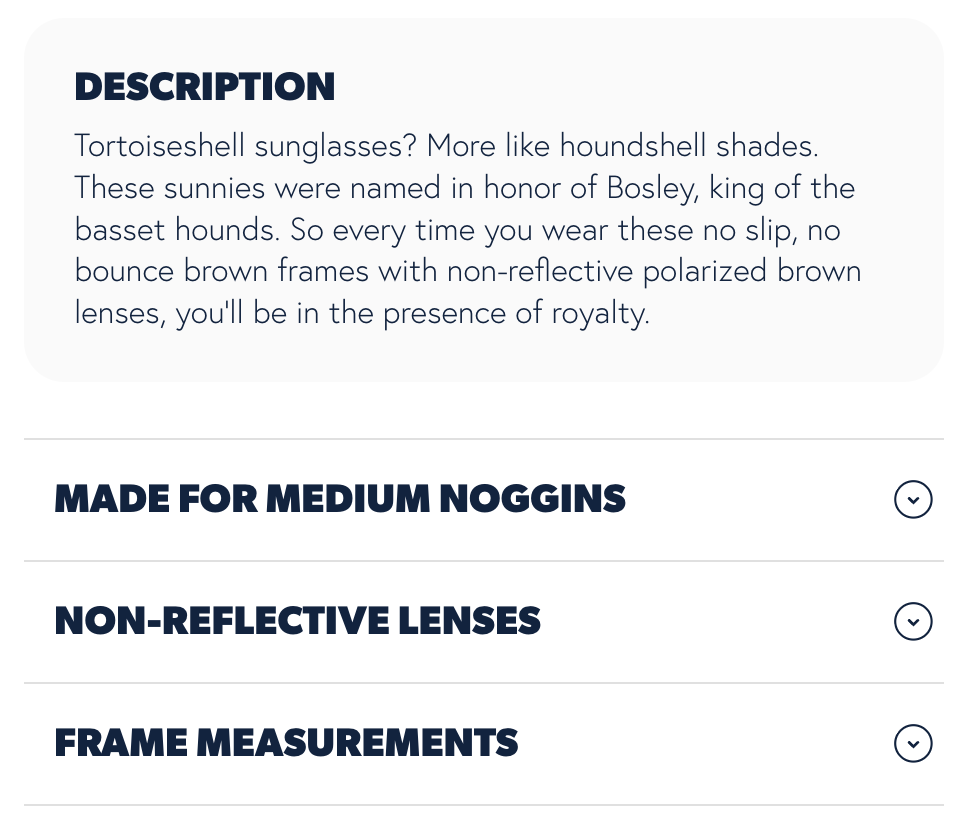Select the DESCRIPTION heading
Viewport: 972px width, 826px height.
(205, 87)
